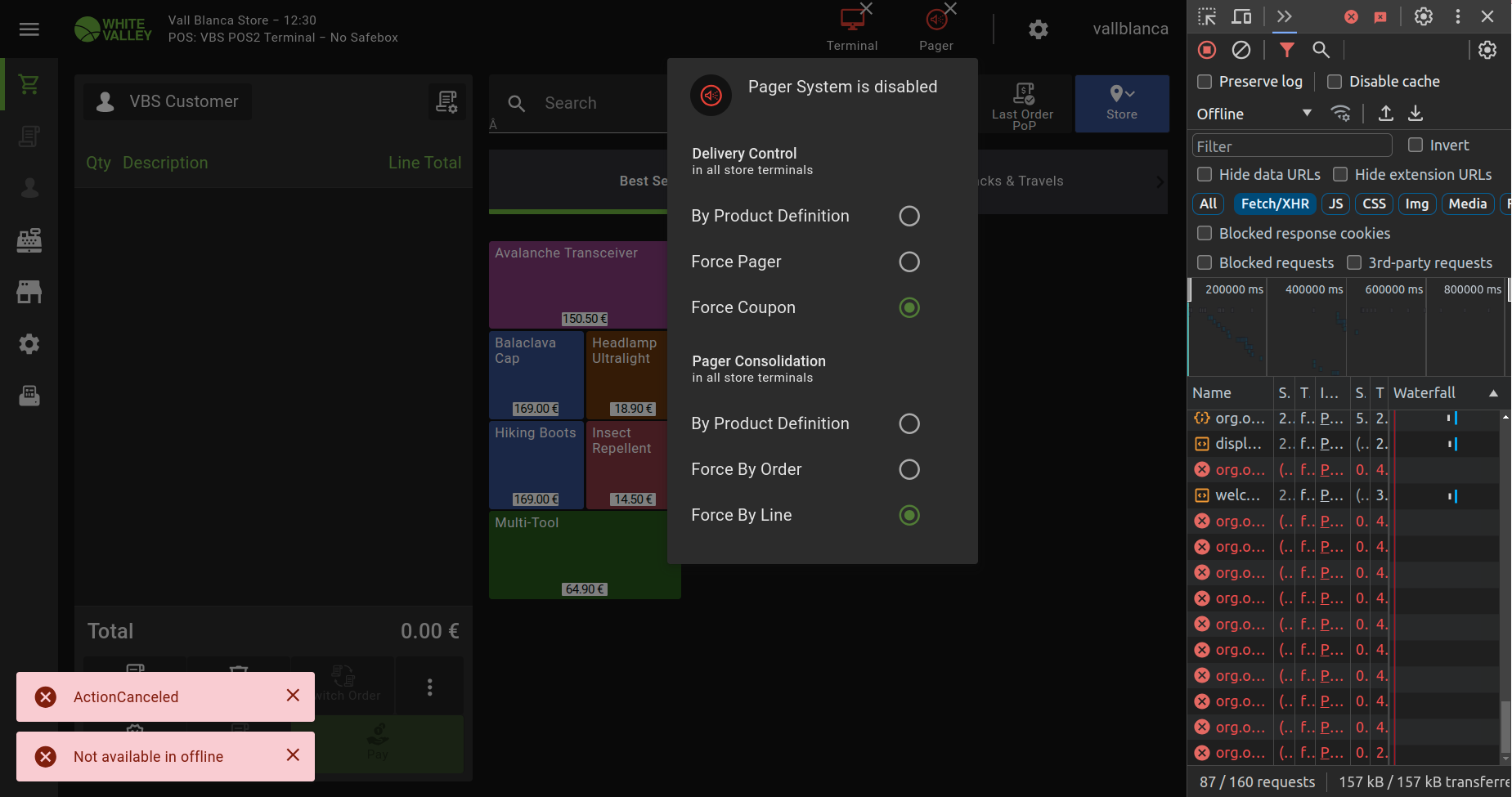Image resolution: width=1512 pixels, height=797 pixels.
Task: Click the clear network log icon
Action: pos(1241,50)
